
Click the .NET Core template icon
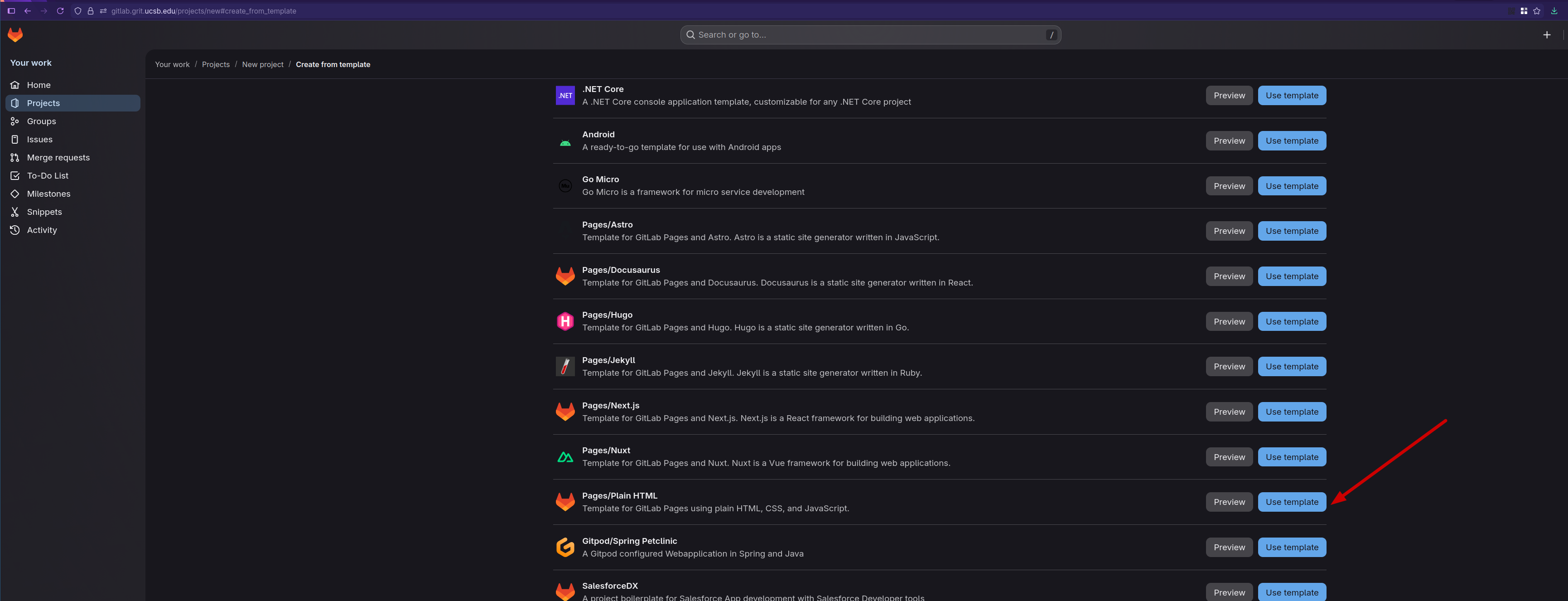tap(565, 96)
